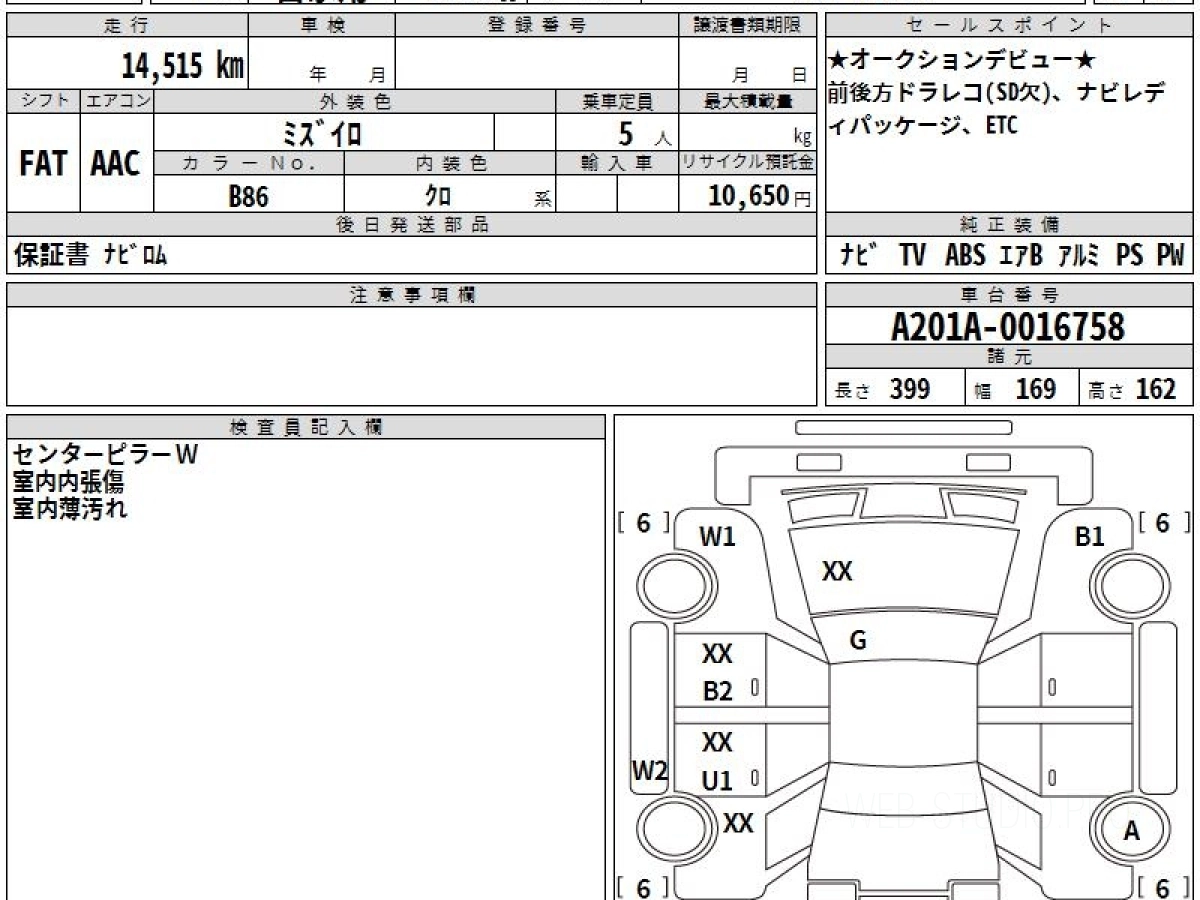
Task: Click the tire rating 6 beside W1
Action: coord(643,522)
